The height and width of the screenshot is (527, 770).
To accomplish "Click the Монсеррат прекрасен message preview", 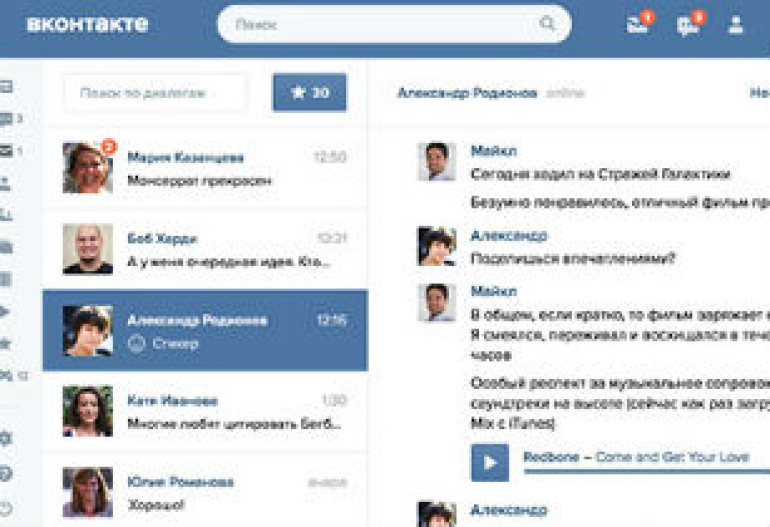I will point(199,181).
